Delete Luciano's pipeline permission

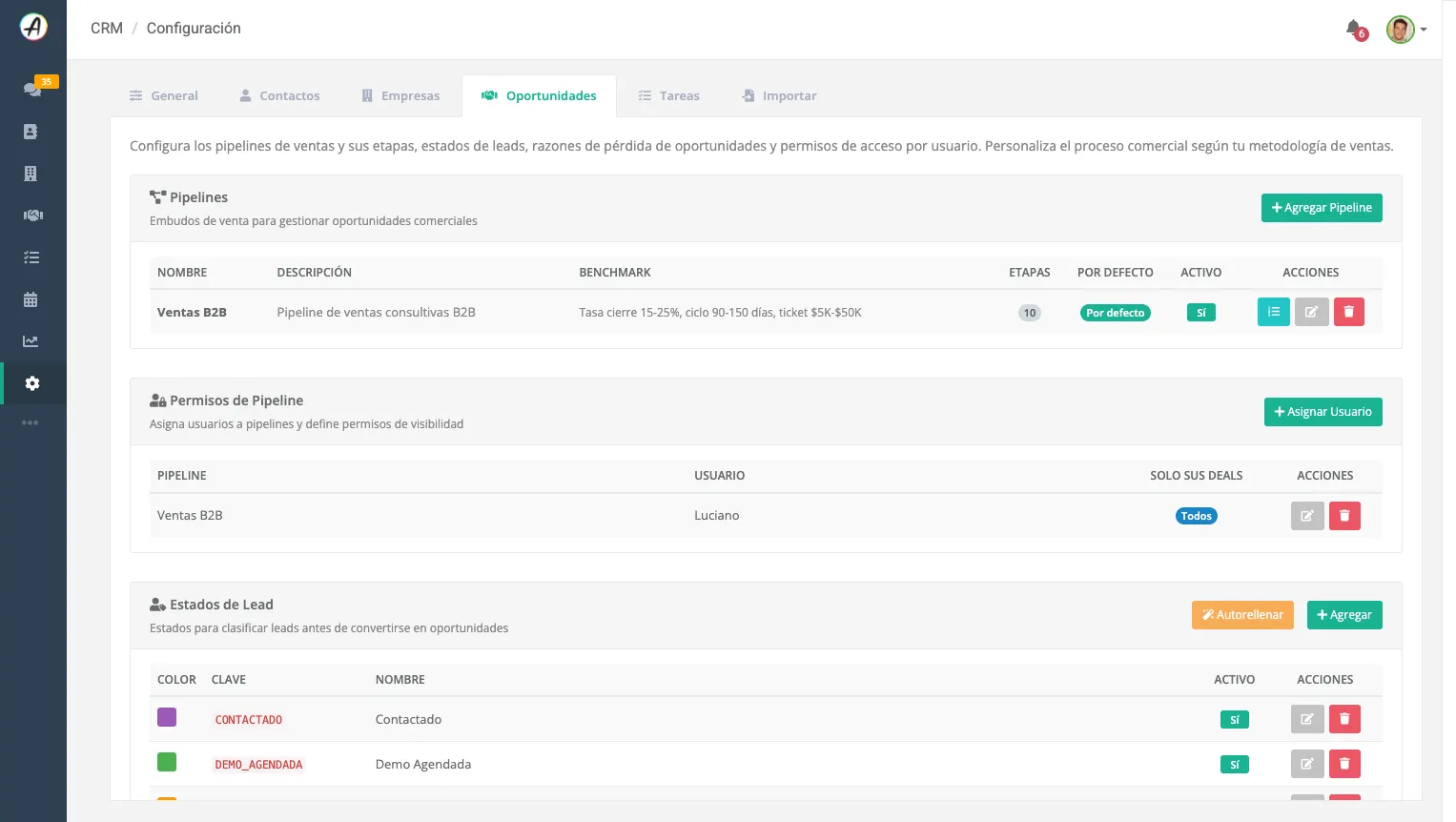coord(1344,516)
